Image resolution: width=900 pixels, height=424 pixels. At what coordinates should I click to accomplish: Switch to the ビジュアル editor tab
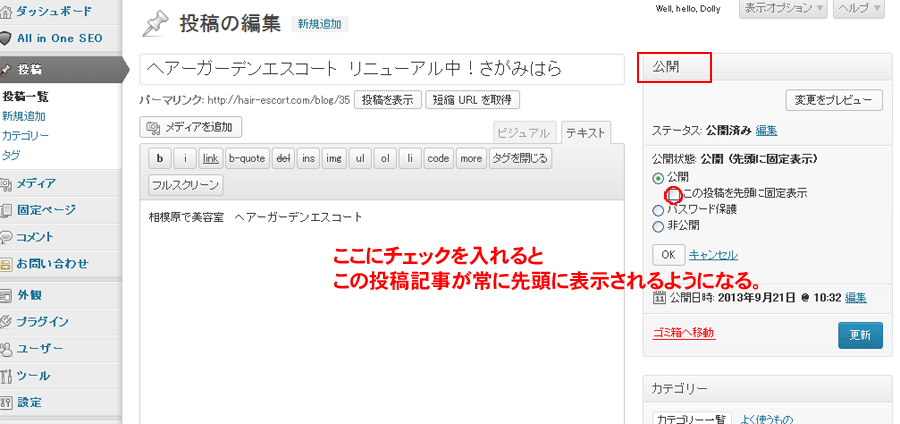[524, 133]
